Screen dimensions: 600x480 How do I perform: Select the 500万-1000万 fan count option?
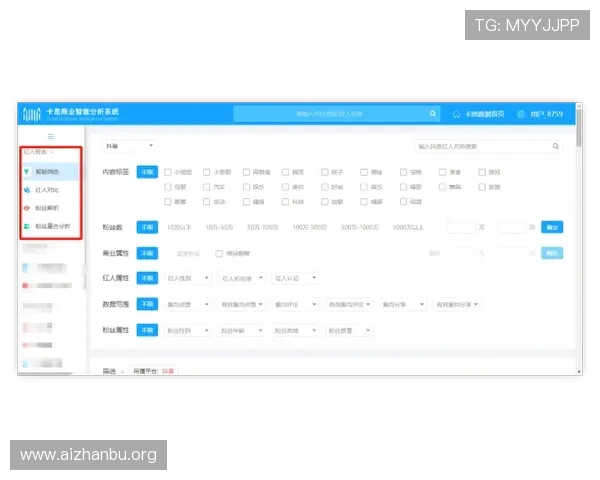[x=360, y=227]
